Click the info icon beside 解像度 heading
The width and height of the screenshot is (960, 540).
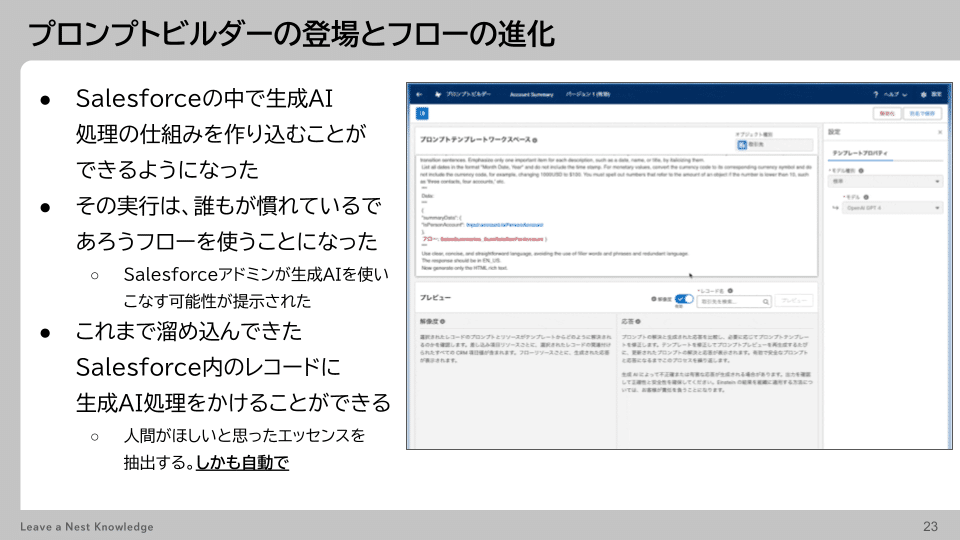[443, 321]
